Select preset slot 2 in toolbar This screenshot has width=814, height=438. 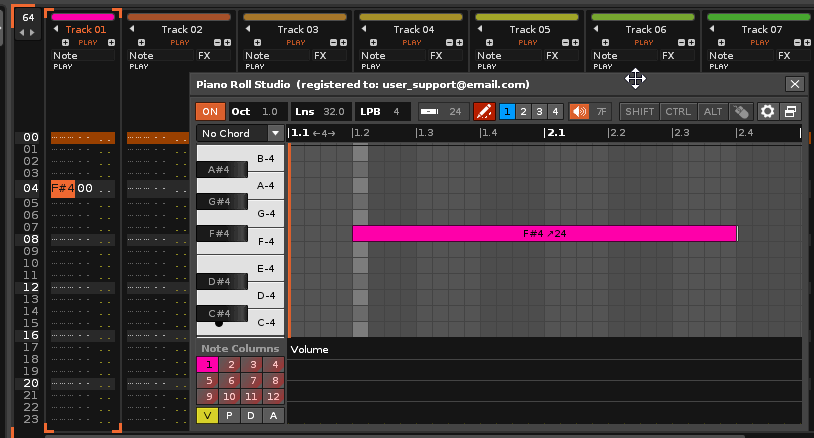tap(523, 112)
